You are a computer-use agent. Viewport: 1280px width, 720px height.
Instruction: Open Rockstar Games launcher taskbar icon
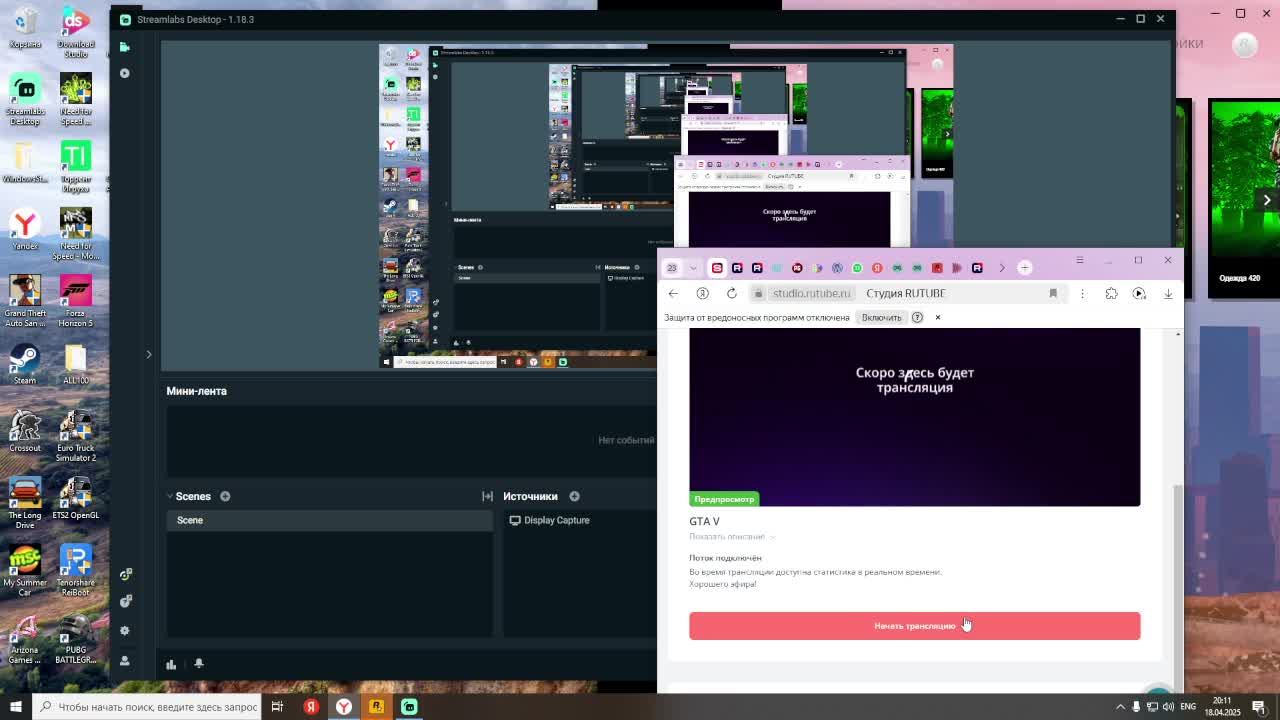pos(376,707)
